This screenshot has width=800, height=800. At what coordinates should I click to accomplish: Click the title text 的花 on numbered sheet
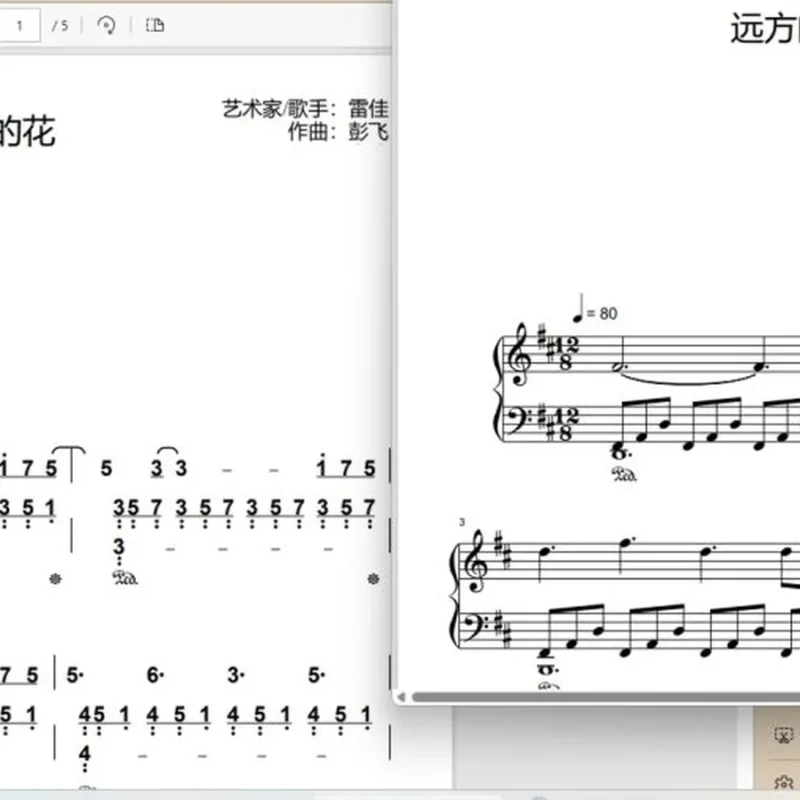click(x=27, y=132)
